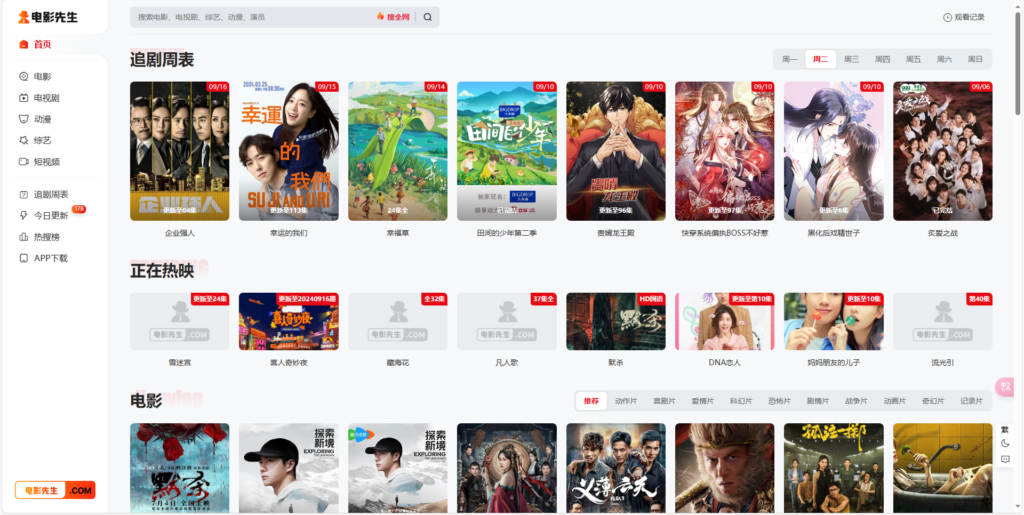This screenshot has height=515, width=1024.
Task: Select the 周日 schedule tab
Action: [975, 59]
